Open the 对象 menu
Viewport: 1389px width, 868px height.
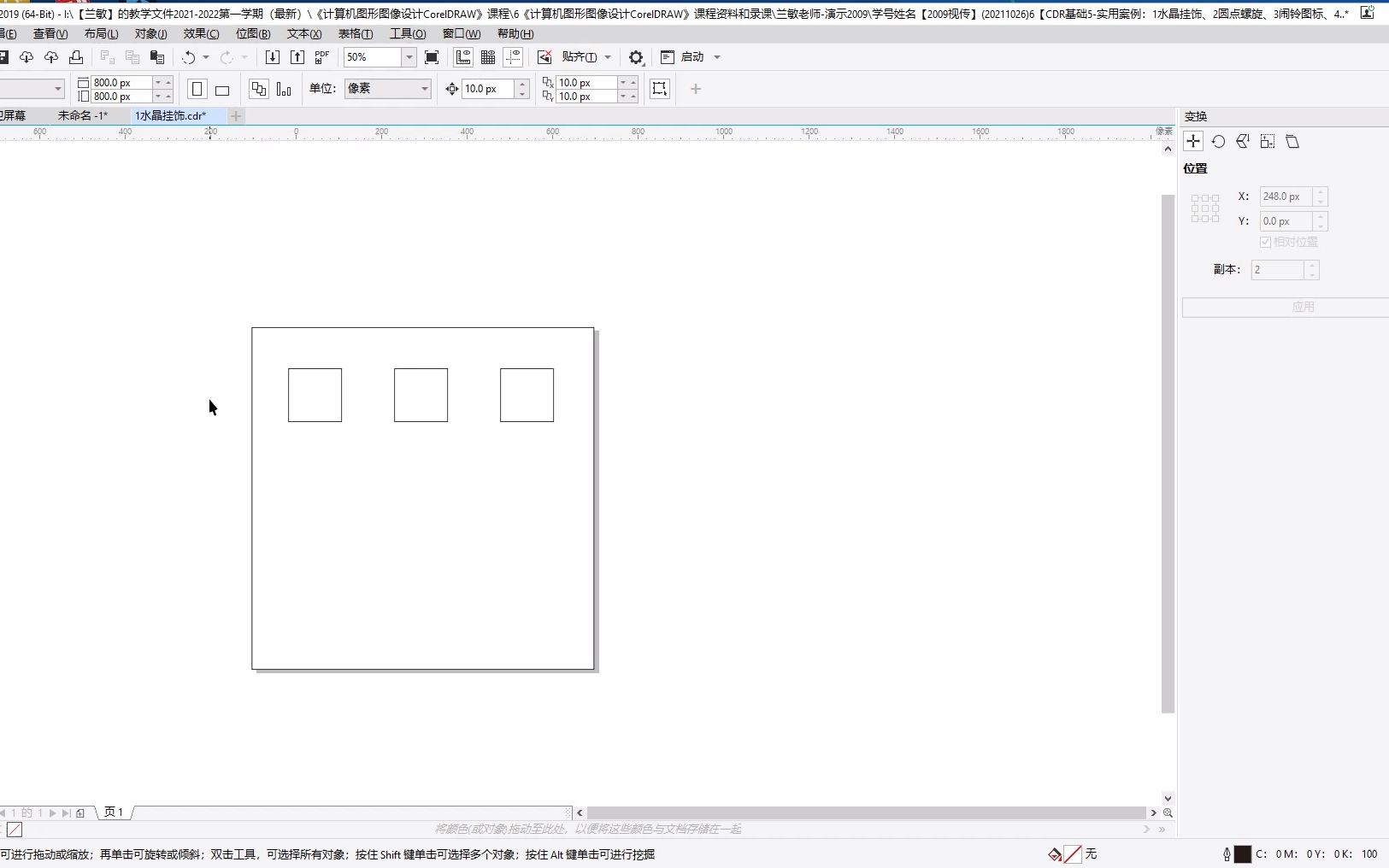tap(151, 33)
